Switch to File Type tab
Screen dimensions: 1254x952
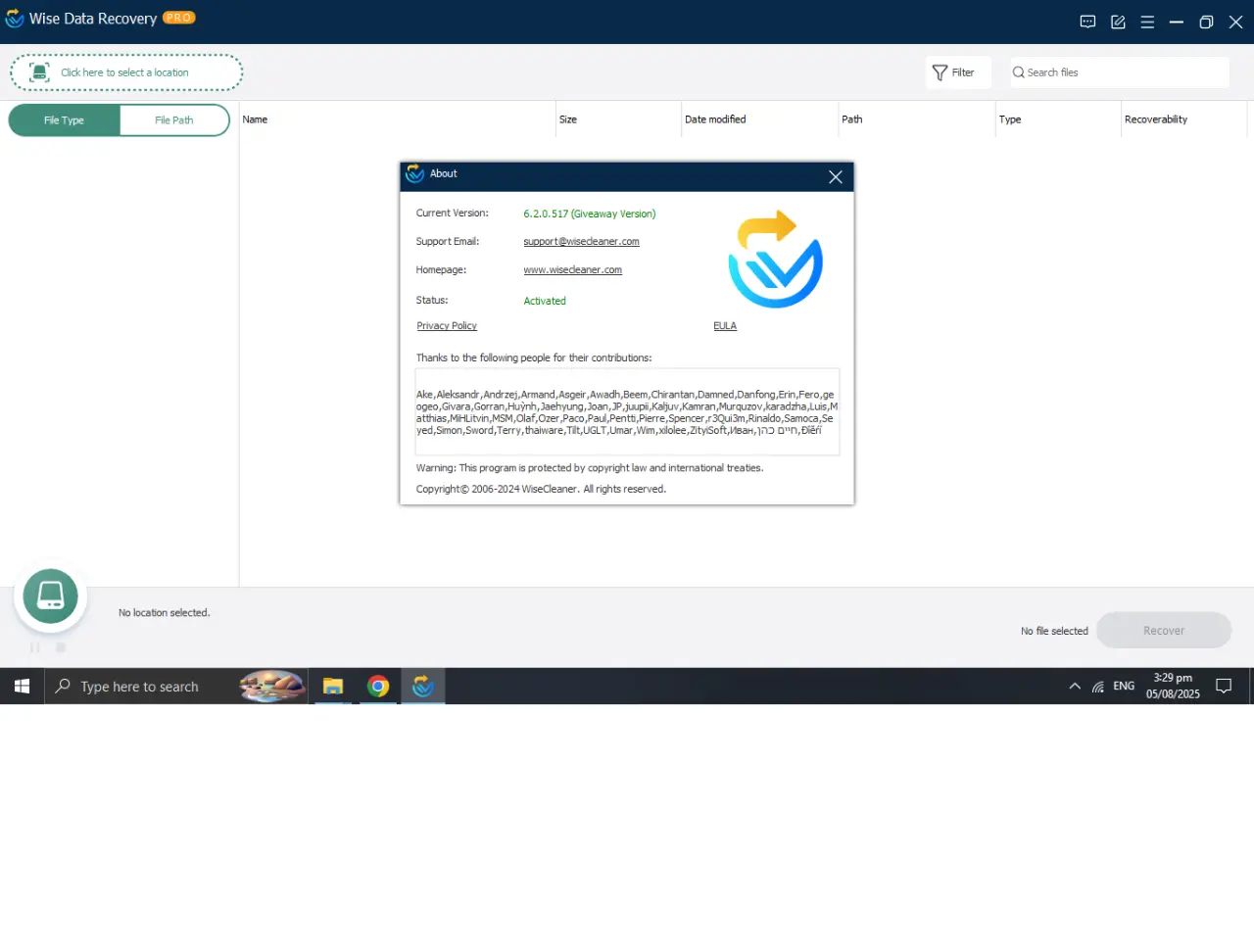(64, 120)
